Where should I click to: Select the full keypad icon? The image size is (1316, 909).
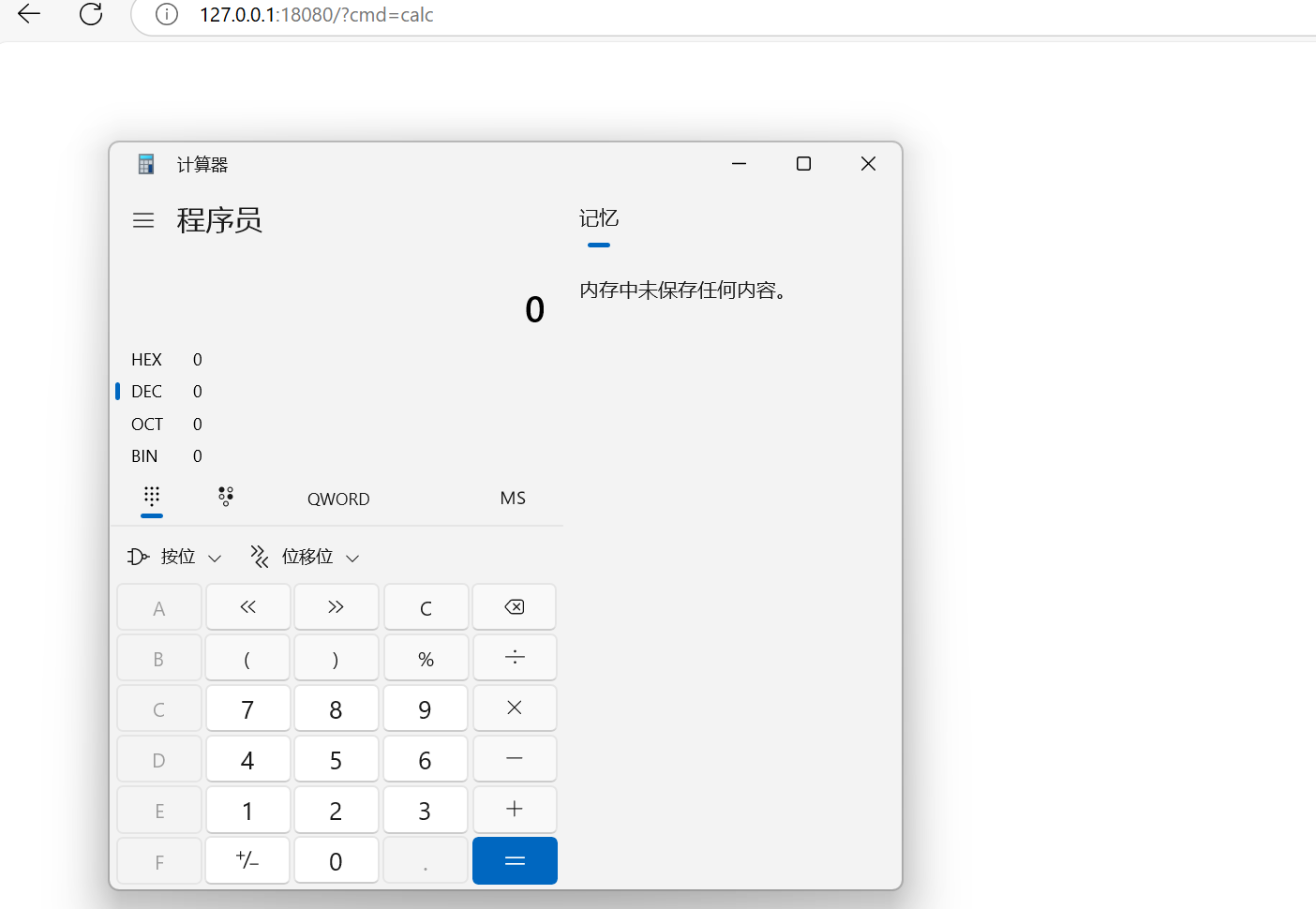pyautogui.click(x=152, y=497)
